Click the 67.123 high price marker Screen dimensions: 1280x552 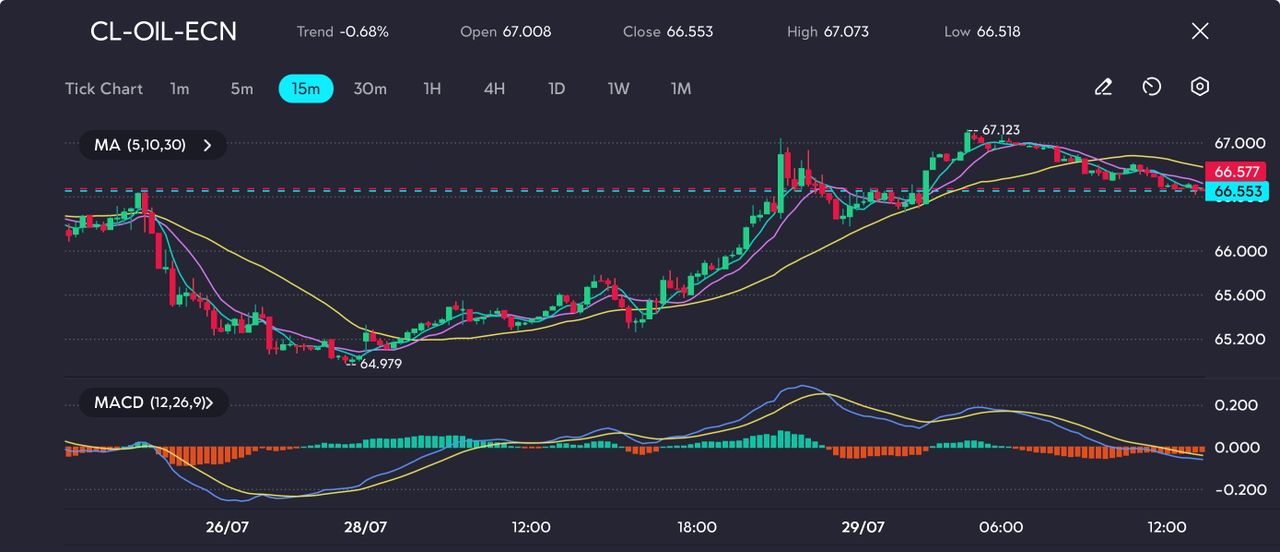[x=1000, y=130]
